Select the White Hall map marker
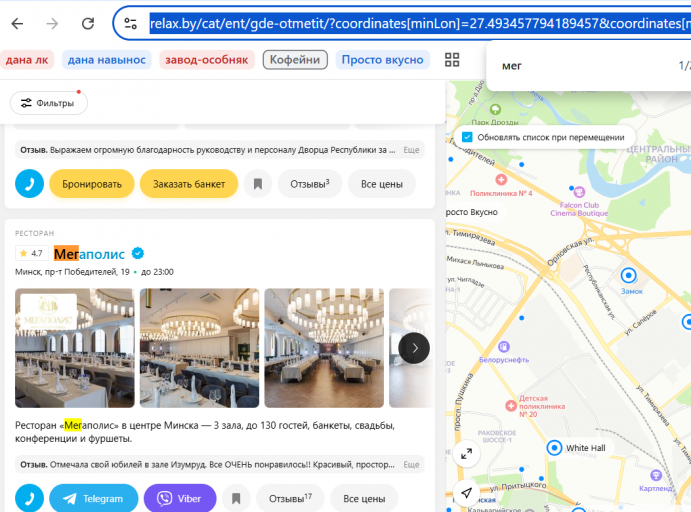691x512 pixels. [554, 448]
